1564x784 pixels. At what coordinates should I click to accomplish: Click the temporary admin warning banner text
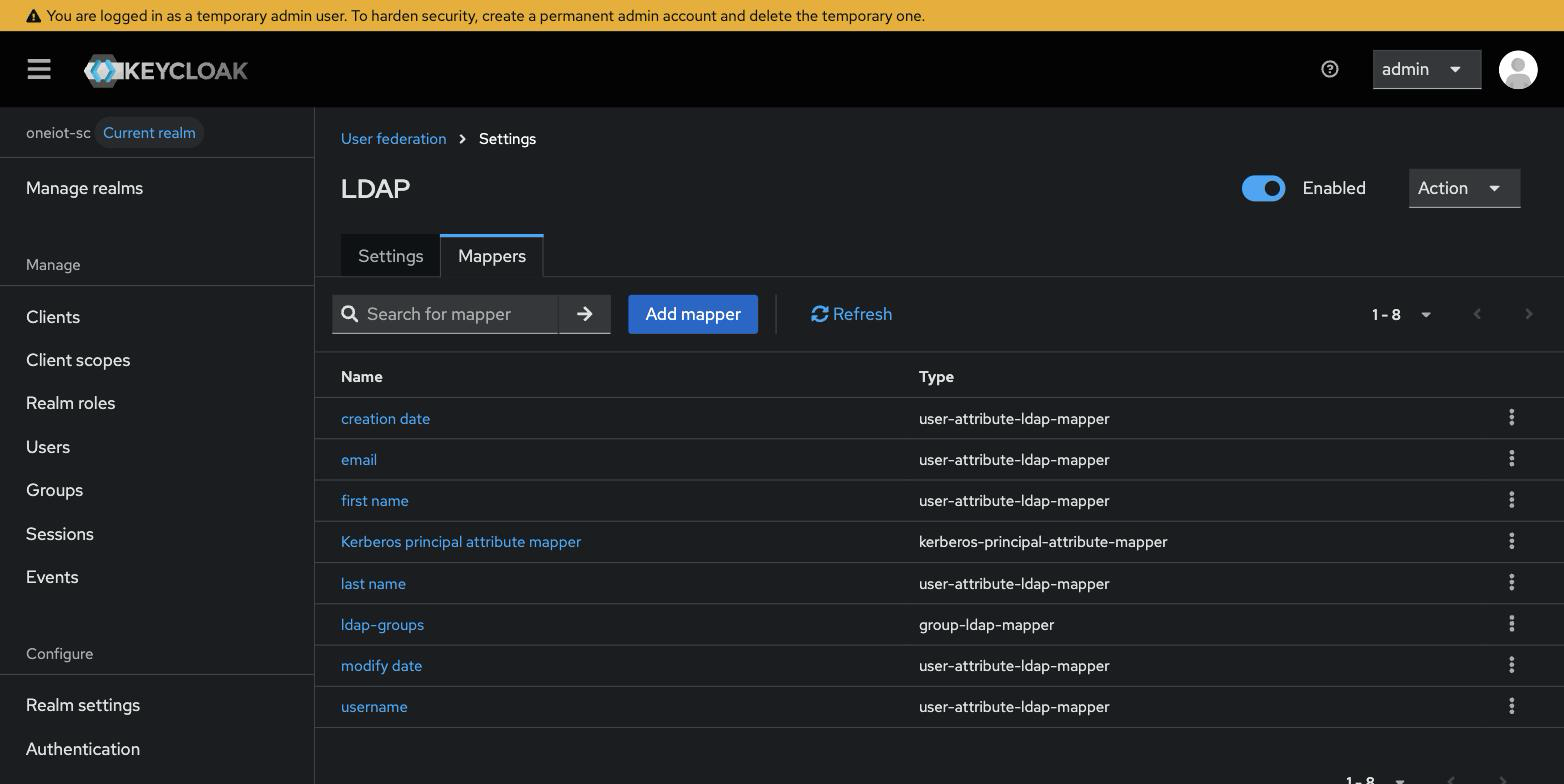485,16
